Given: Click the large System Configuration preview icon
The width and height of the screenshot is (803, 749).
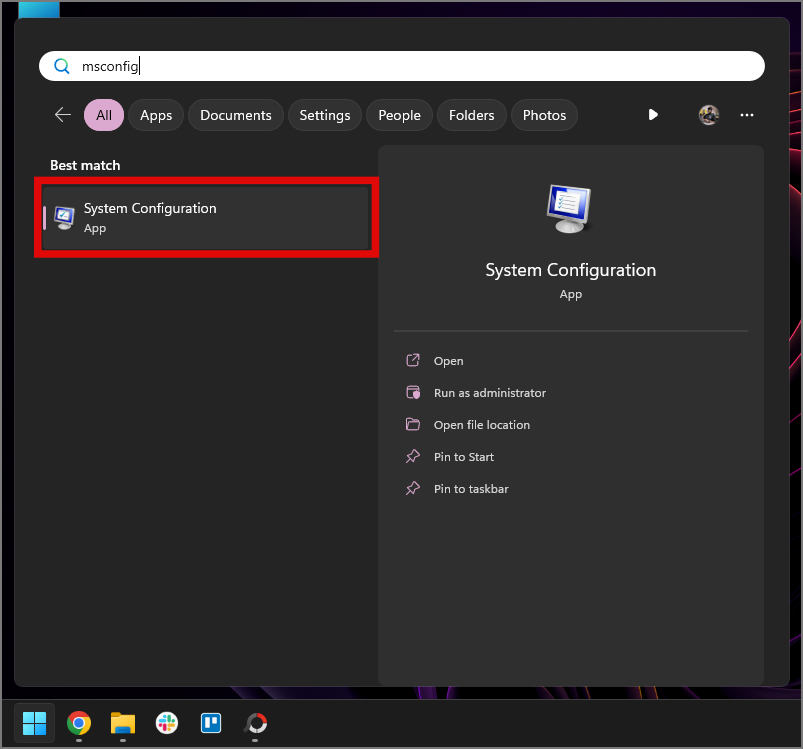Looking at the screenshot, I should coord(569,208).
